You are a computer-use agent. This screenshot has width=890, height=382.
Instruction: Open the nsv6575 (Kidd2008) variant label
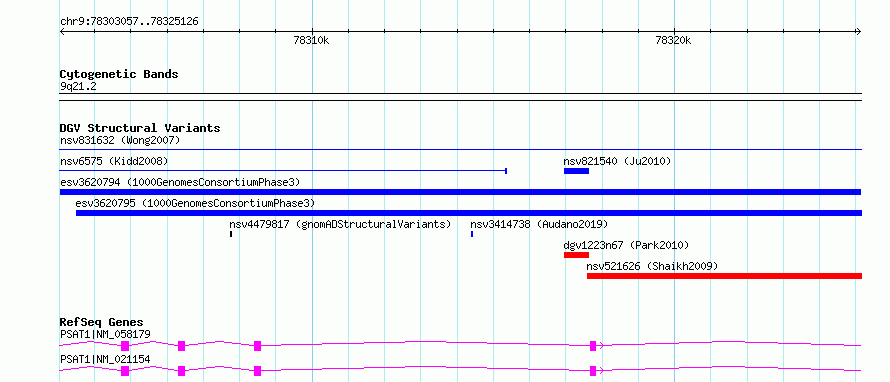coord(114,161)
